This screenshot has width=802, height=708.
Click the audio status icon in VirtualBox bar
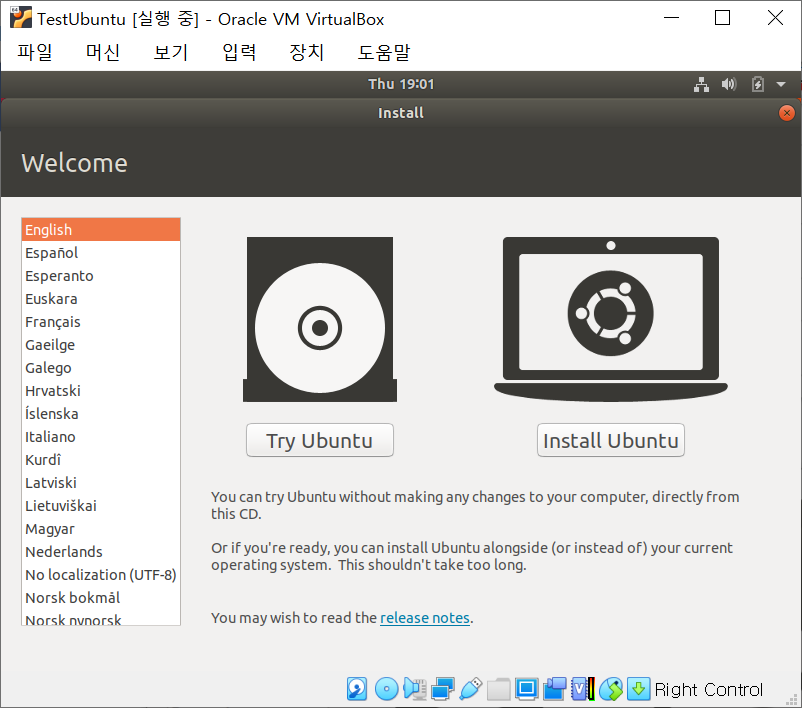coord(415,689)
